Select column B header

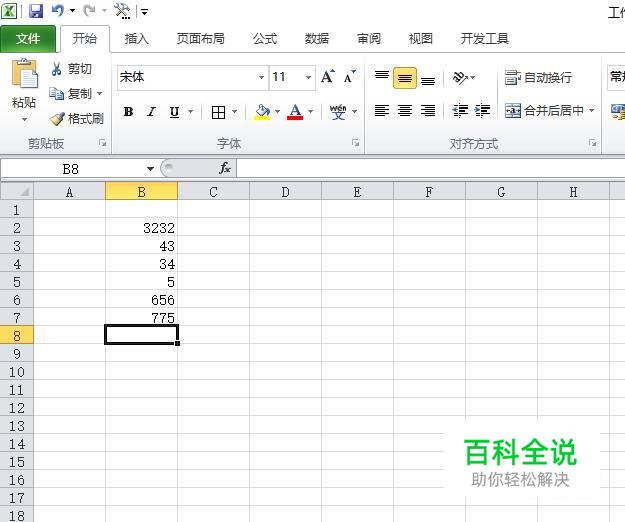pos(142,192)
